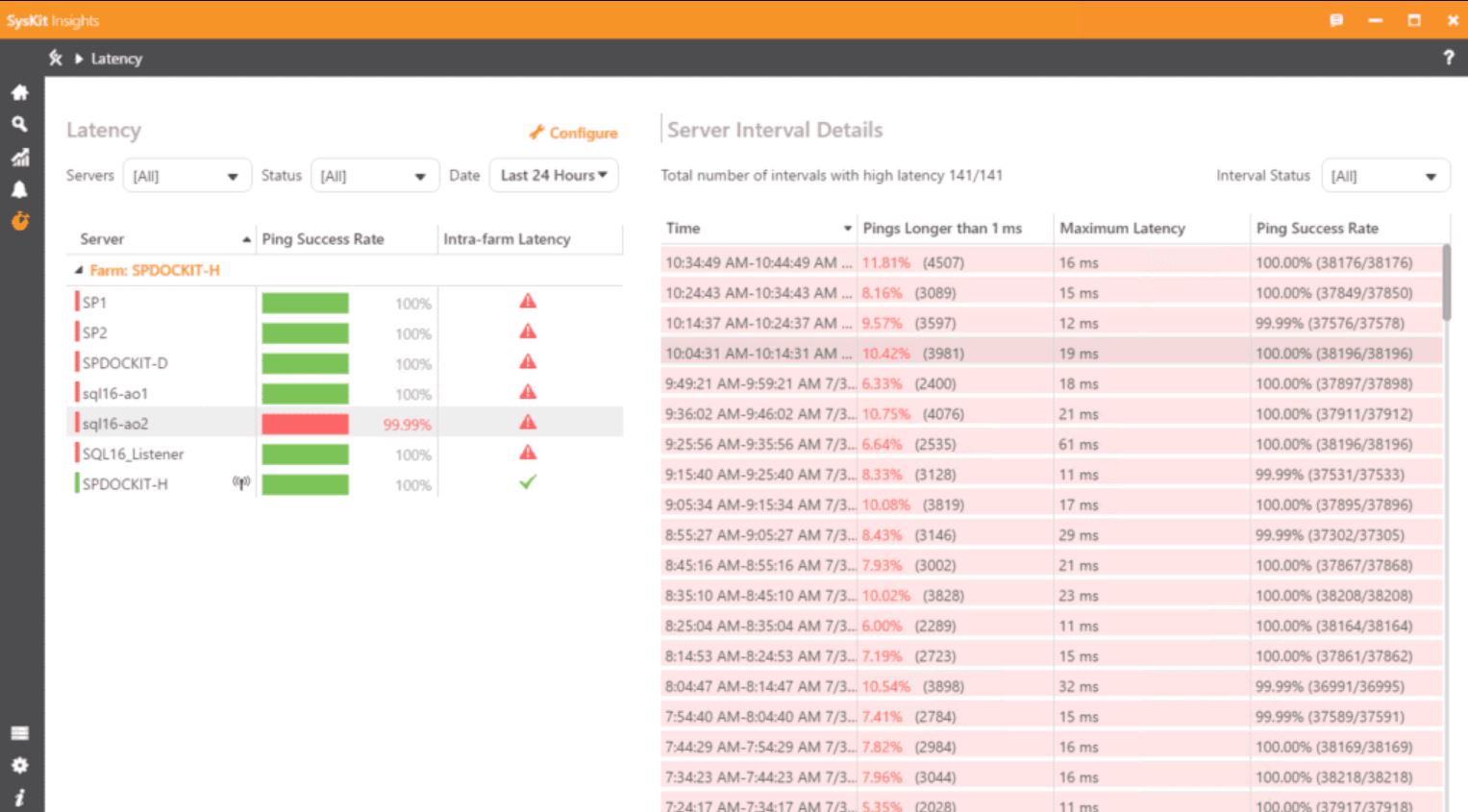This screenshot has width=1468, height=812.
Task: Click the help question mark icon
Action: pyautogui.click(x=1449, y=58)
